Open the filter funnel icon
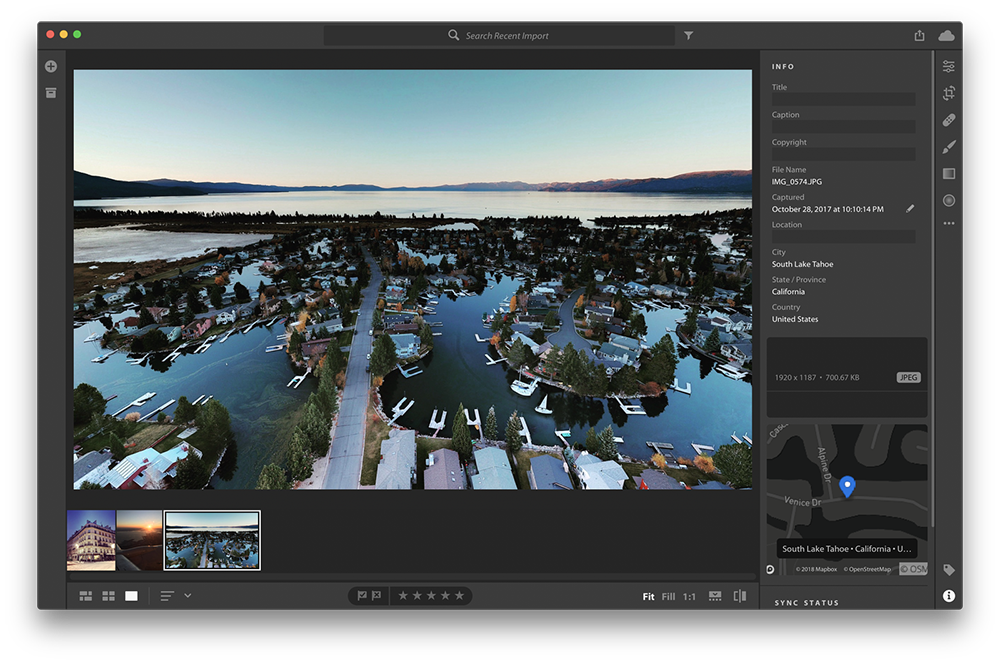Screen dimensions: 1000x663 (x=689, y=36)
